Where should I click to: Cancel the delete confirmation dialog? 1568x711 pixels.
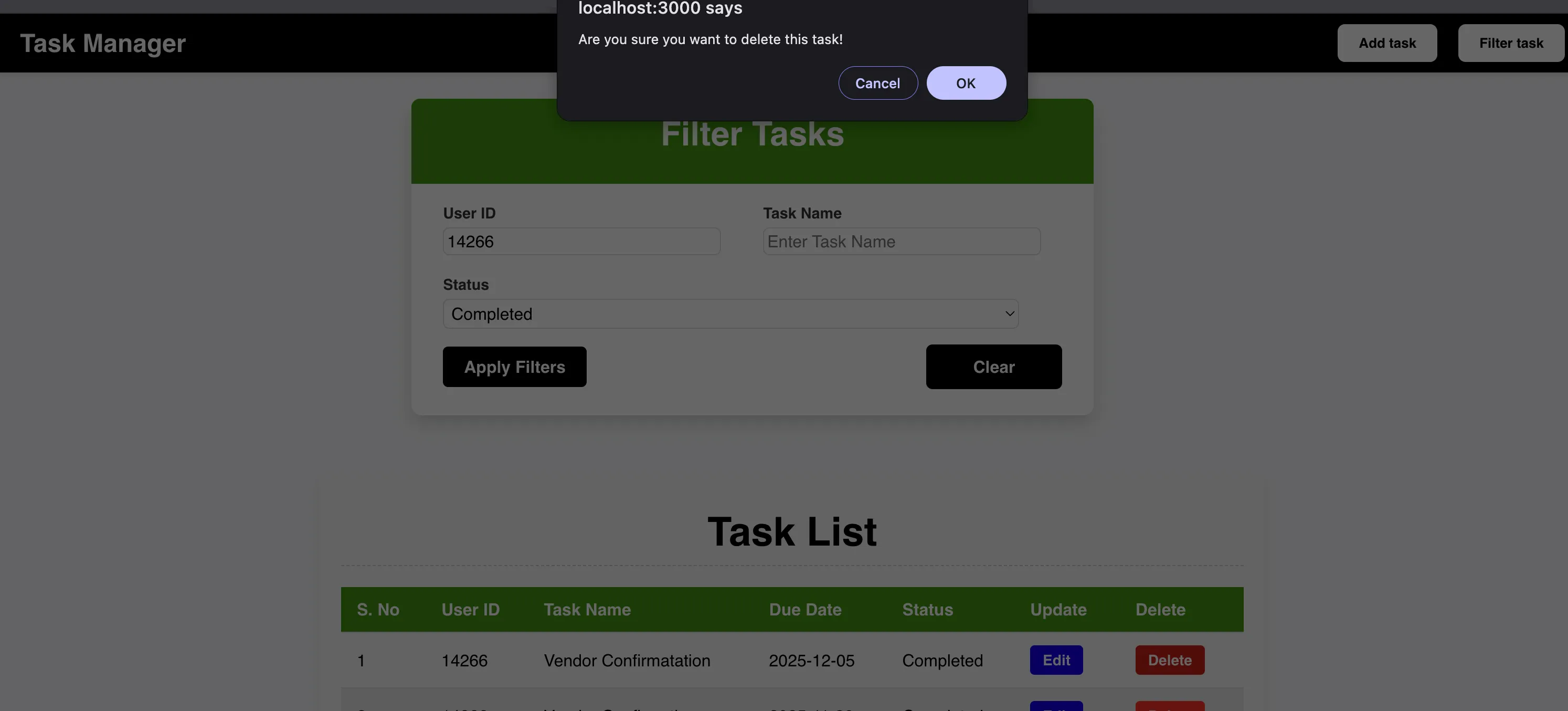(878, 83)
